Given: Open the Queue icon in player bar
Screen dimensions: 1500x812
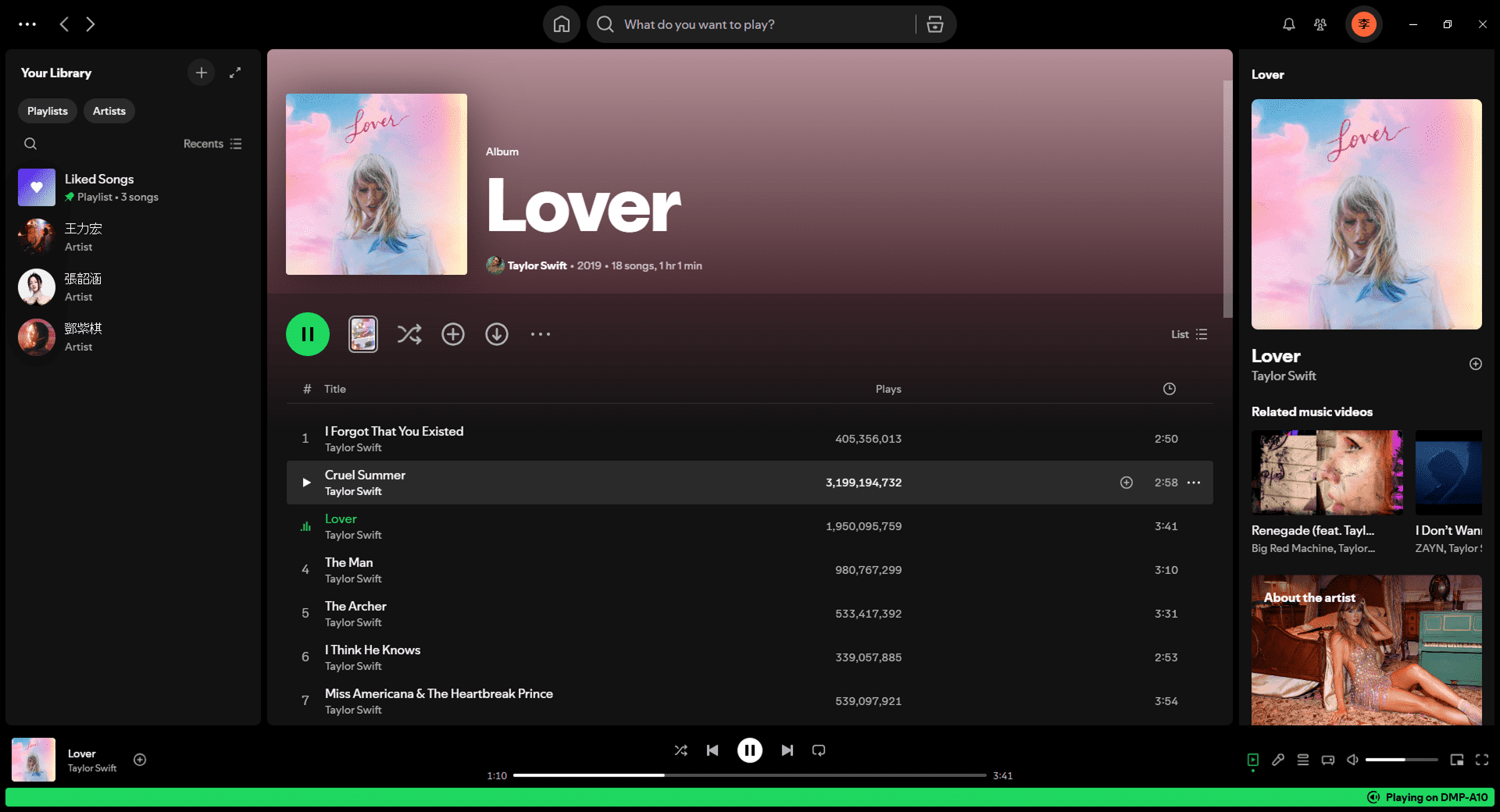Looking at the screenshot, I should tap(1302, 760).
